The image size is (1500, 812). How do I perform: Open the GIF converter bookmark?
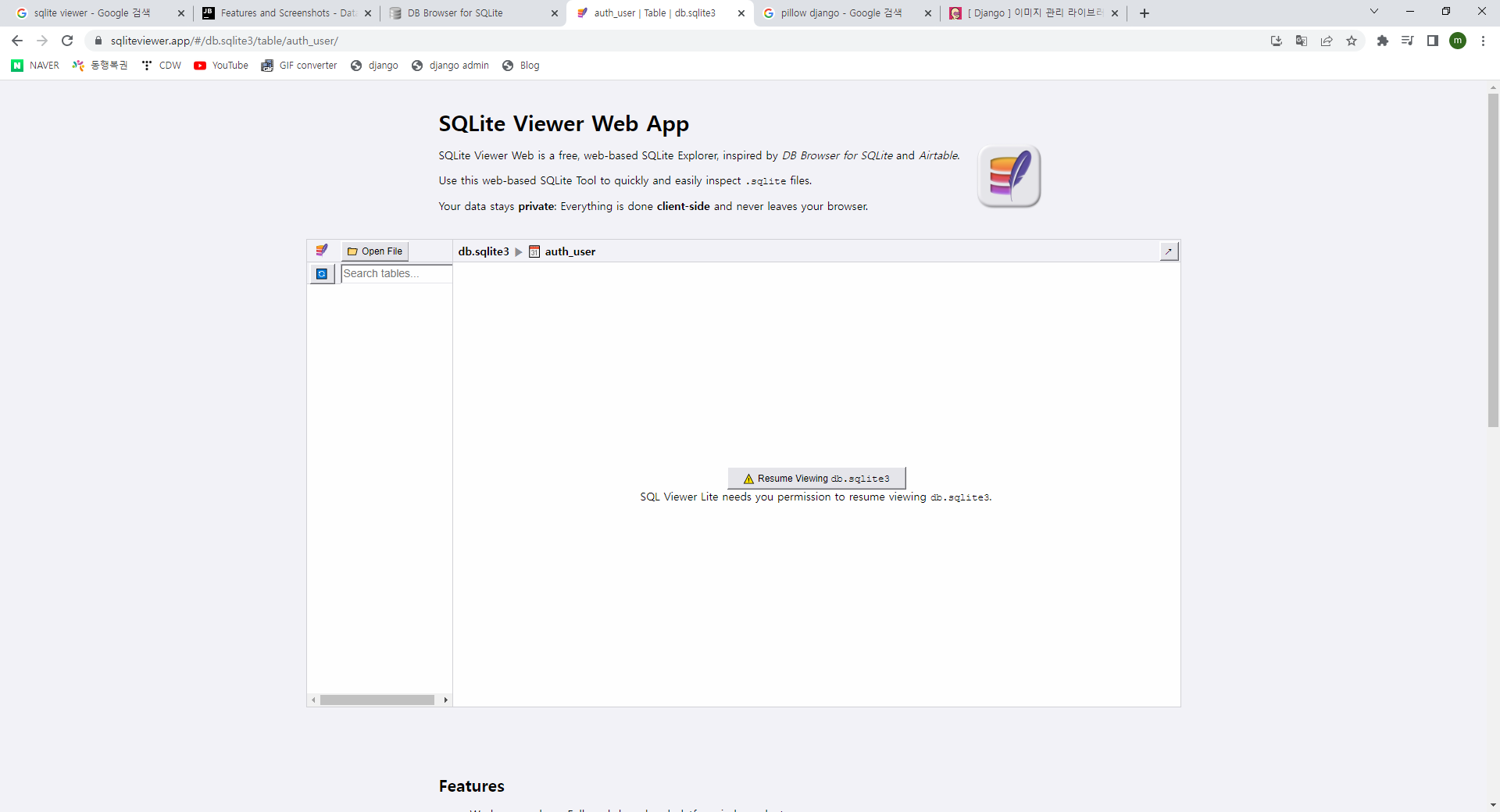pos(299,66)
